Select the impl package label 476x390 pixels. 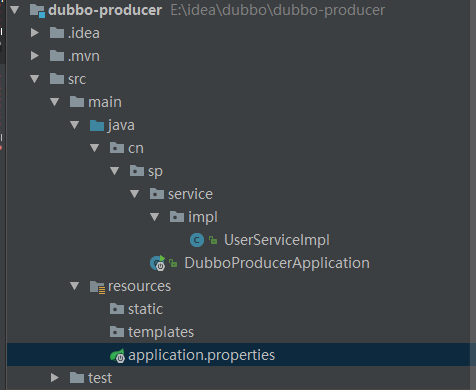[x=203, y=217]
